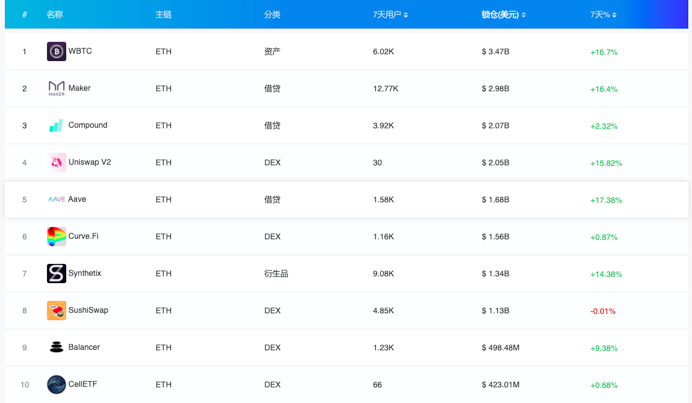Image resolution: width=692 pixels, height=403 pixels.
Task: Click 4.85K users value for SushiSwap
Action: pyautogui.click(x=383, y=311)
